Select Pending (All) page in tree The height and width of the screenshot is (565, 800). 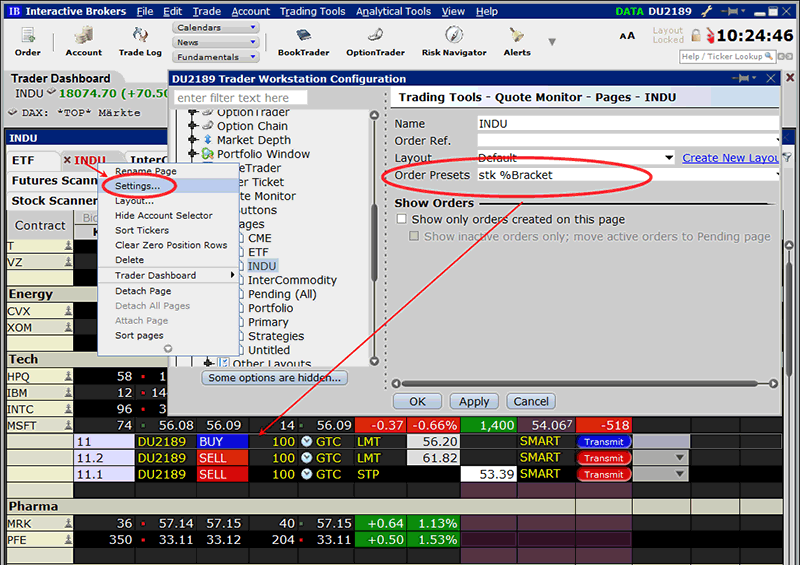click(x=282, y=294)
